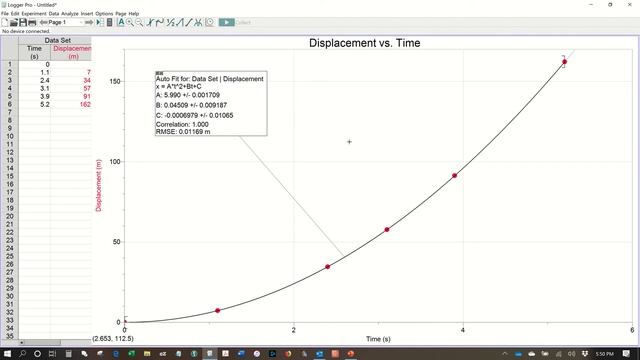Open the Page menu
640x360 pixels.
coord(121,13)
